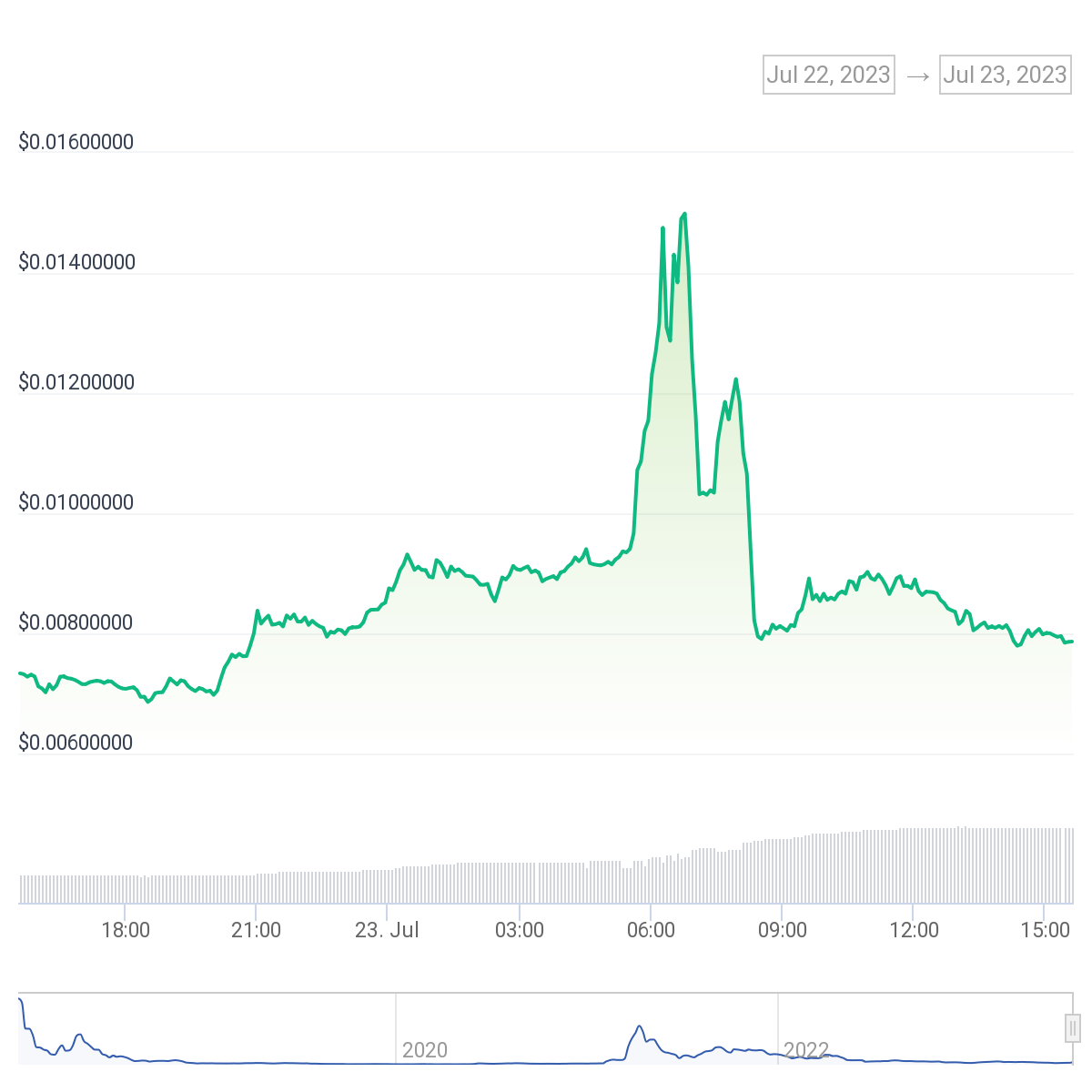Click the $0.01600000 price gridline label
This screenshot has height=1092, width=1092.
pyautogui.click(x=76, y=142)
